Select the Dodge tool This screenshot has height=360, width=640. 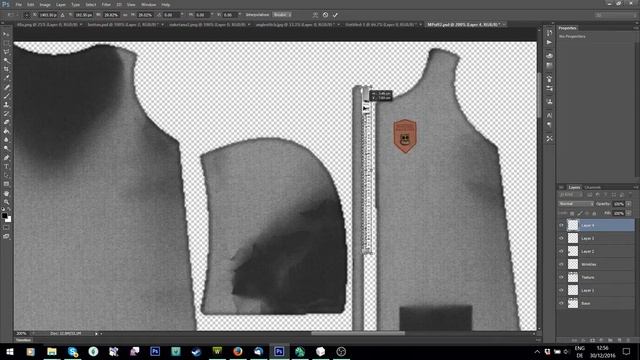(x=6, y=149)
